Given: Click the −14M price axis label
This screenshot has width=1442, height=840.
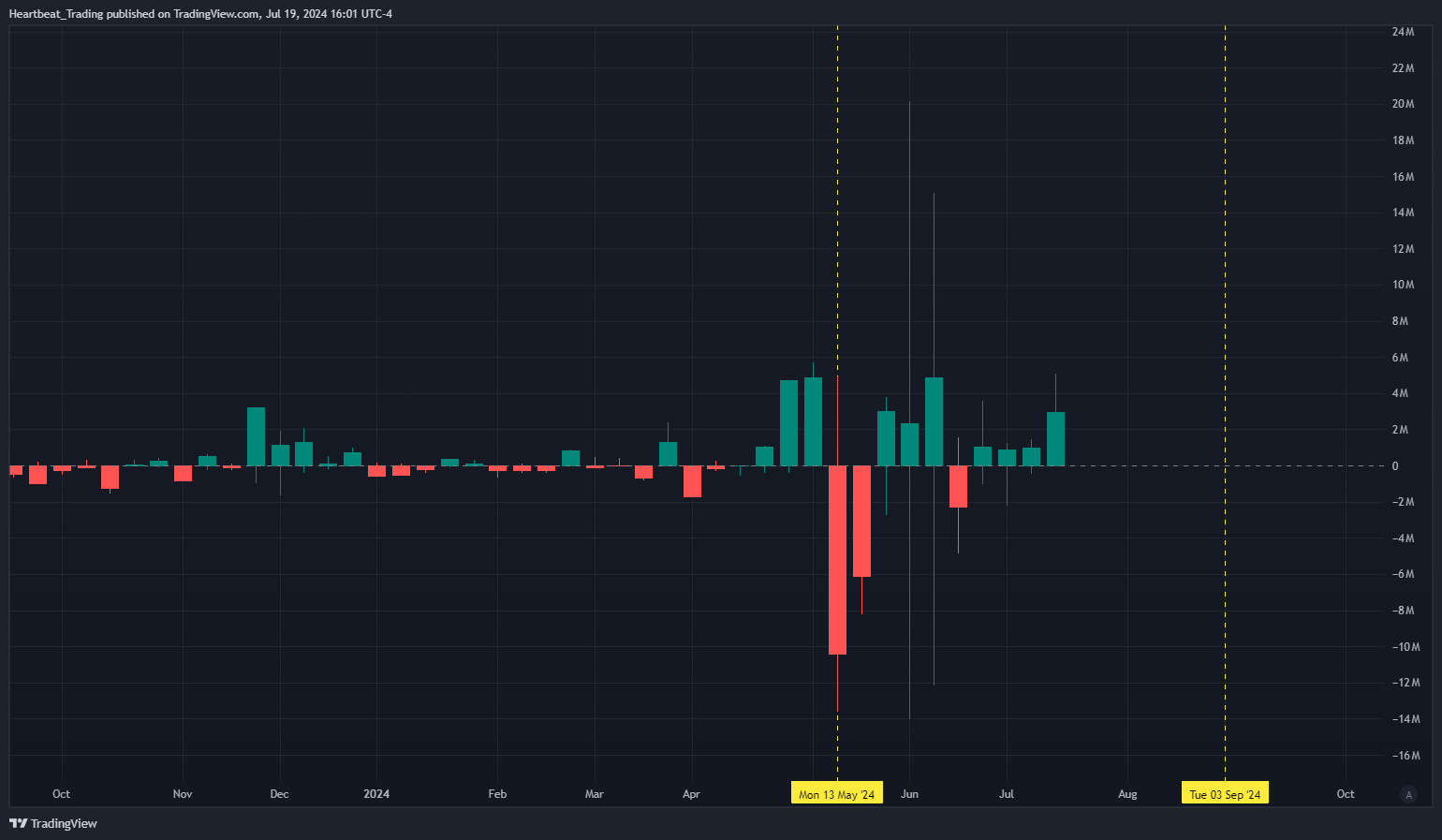Looking at the screenshot, I should click(1405, 719).
